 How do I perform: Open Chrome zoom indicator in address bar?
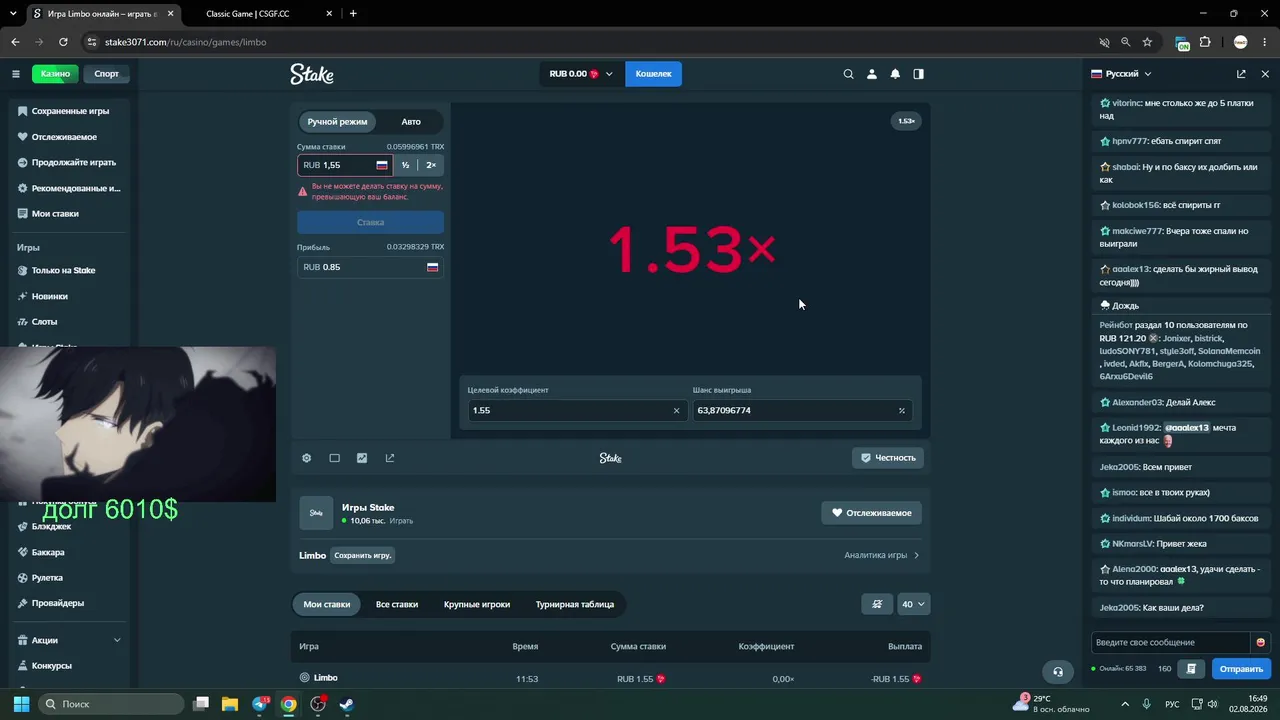(1126, 42)
